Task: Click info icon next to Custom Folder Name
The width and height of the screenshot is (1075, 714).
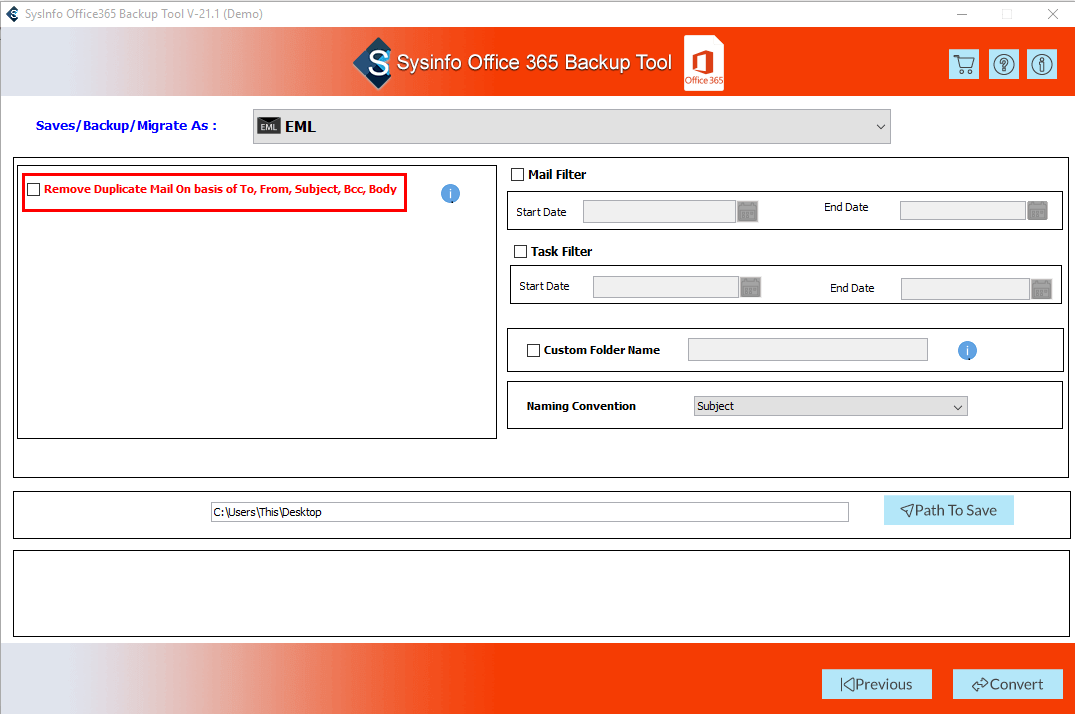Action: [967, 351]
